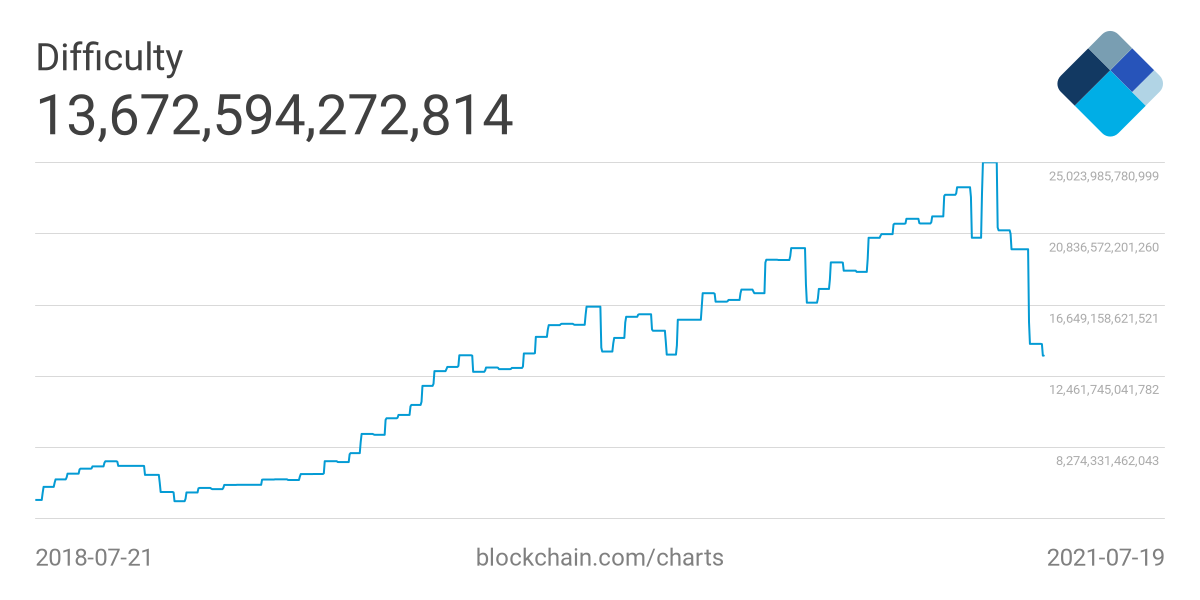Click the chart line's leftmost starting point
The width and height of the screenshot is (1200, 600).
coord(37,499)
